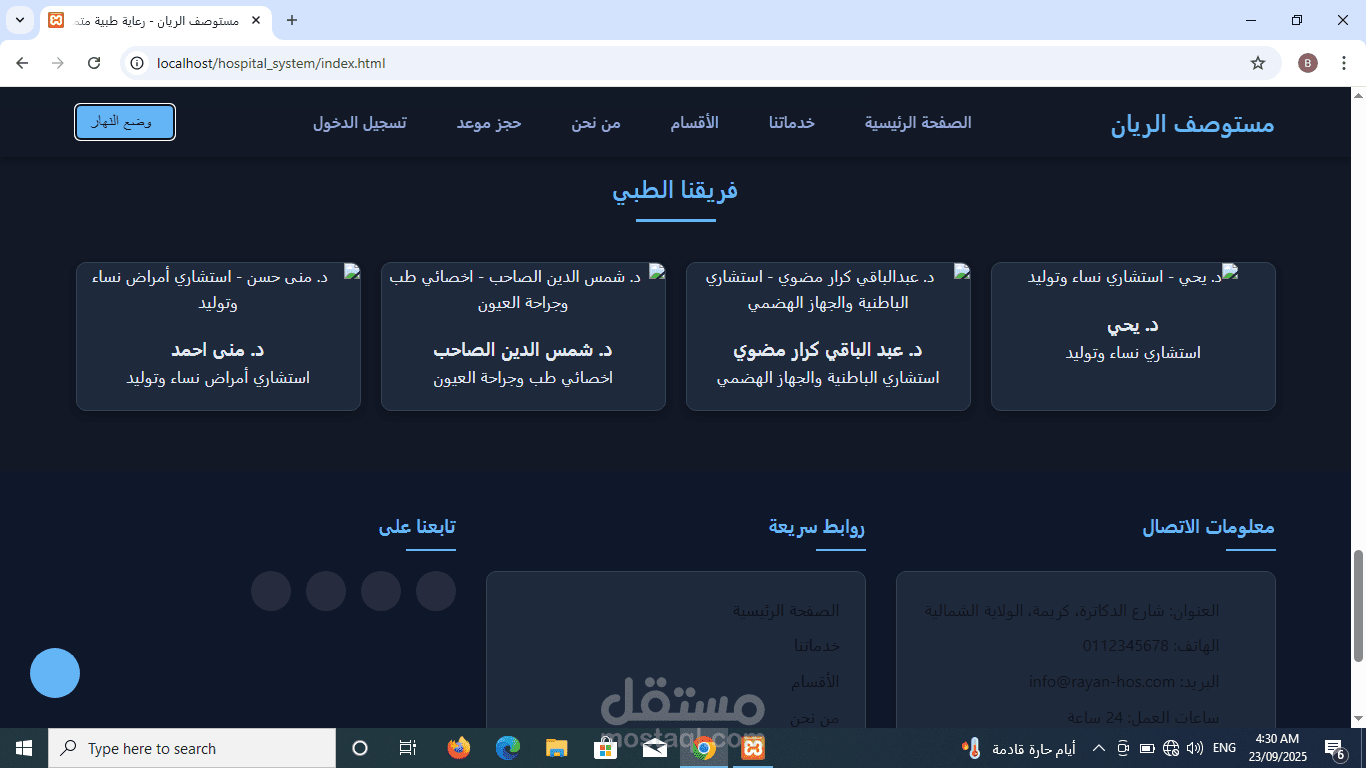The image size is (1366, 768).
Task: Go to خدماتنا in the navbar
Action: [792, 123]
